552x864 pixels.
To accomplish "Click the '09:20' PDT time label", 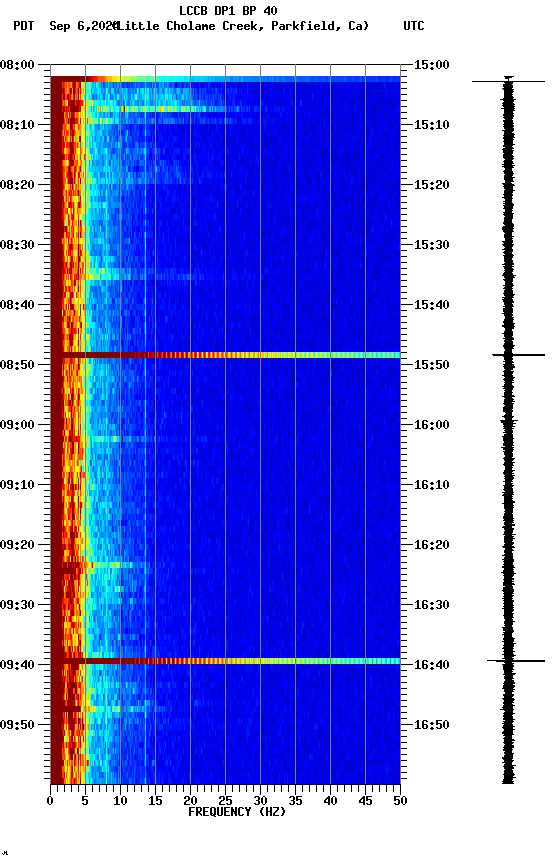I will [17, 545].
